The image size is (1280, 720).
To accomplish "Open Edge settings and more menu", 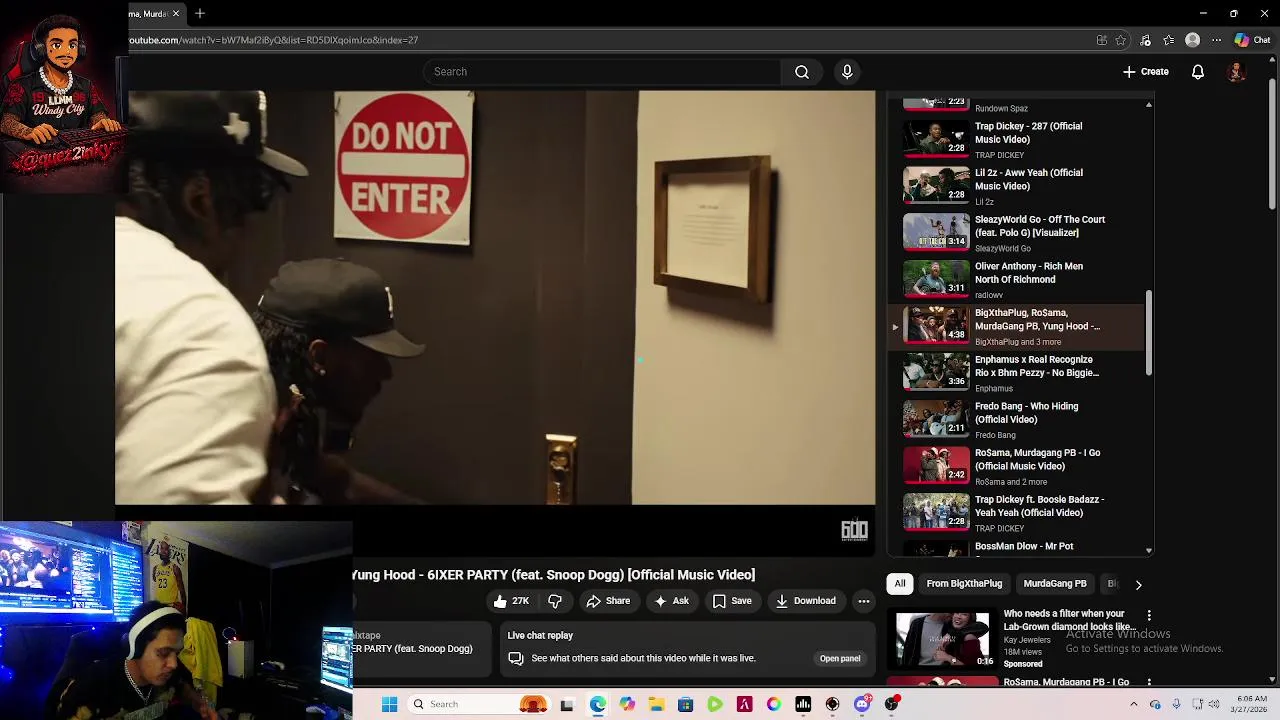I will point(1216,40).
